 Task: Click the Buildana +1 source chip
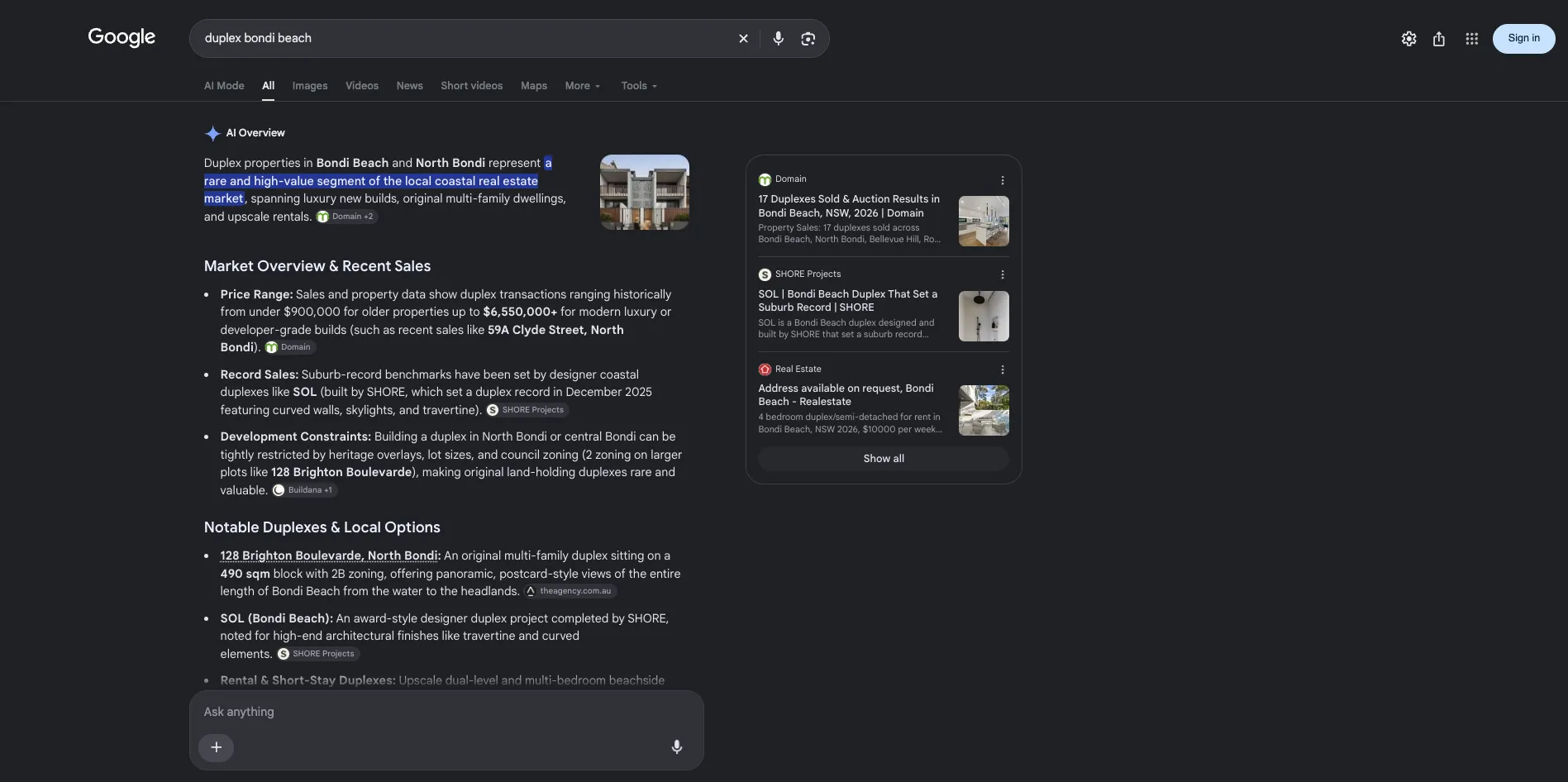(304, 490)
